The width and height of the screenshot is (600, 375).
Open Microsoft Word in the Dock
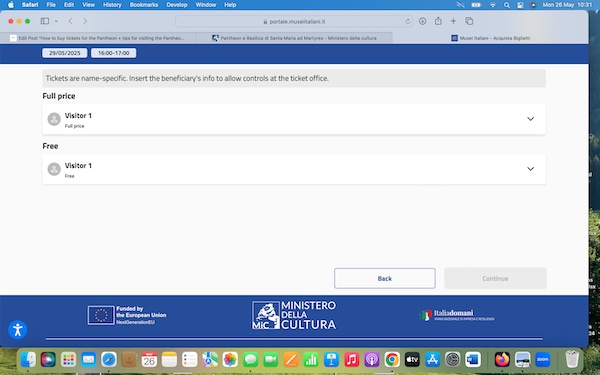(473, 360)
